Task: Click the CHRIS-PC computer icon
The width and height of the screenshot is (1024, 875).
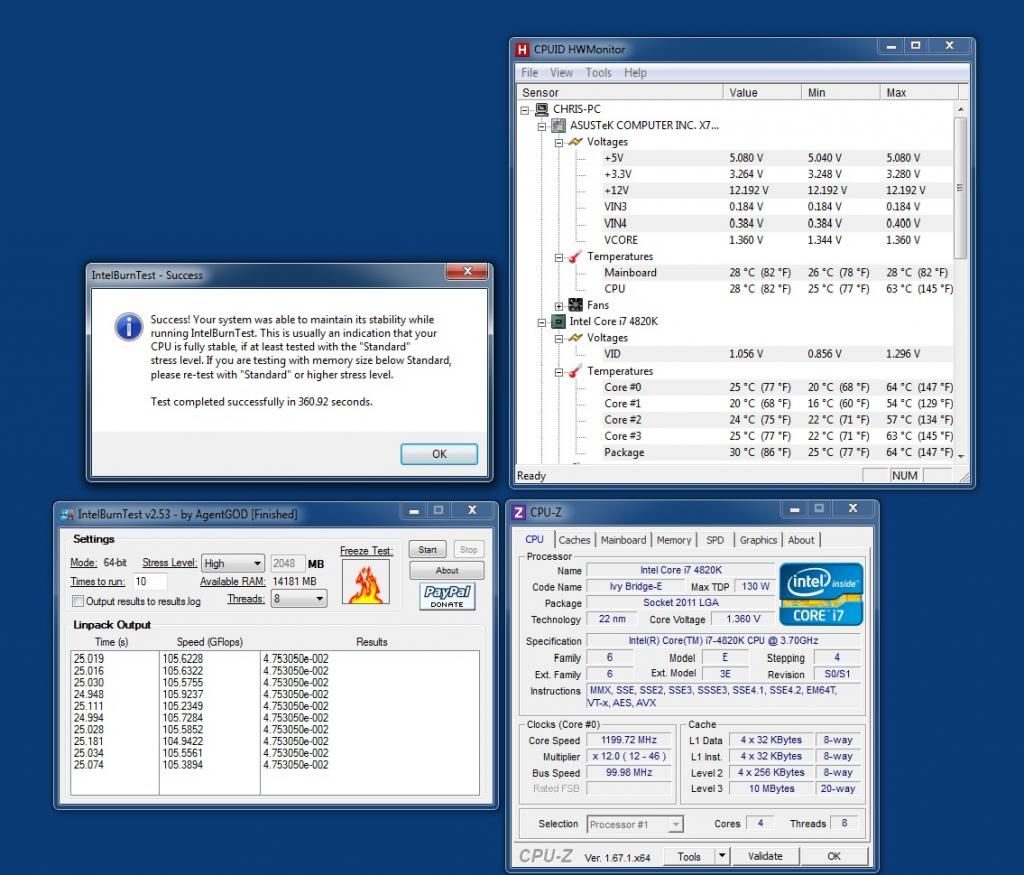Action: [x=541, y=109]
